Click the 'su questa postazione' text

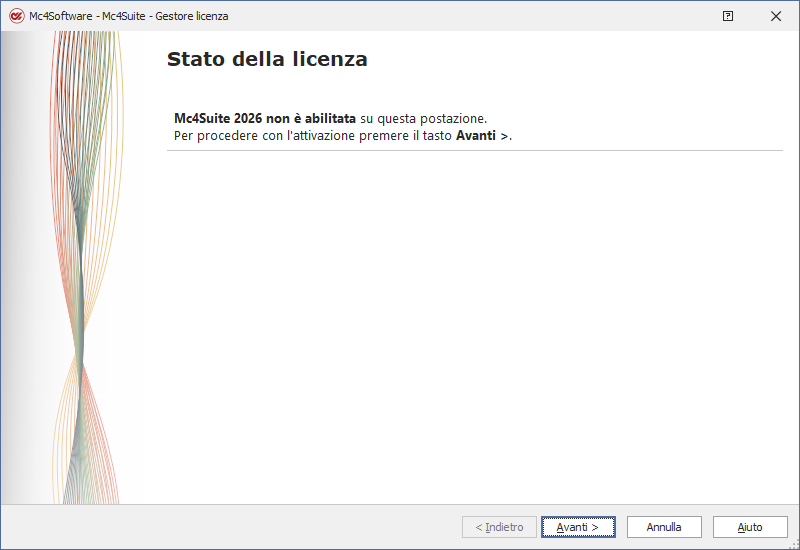click(x=422, y=118)
